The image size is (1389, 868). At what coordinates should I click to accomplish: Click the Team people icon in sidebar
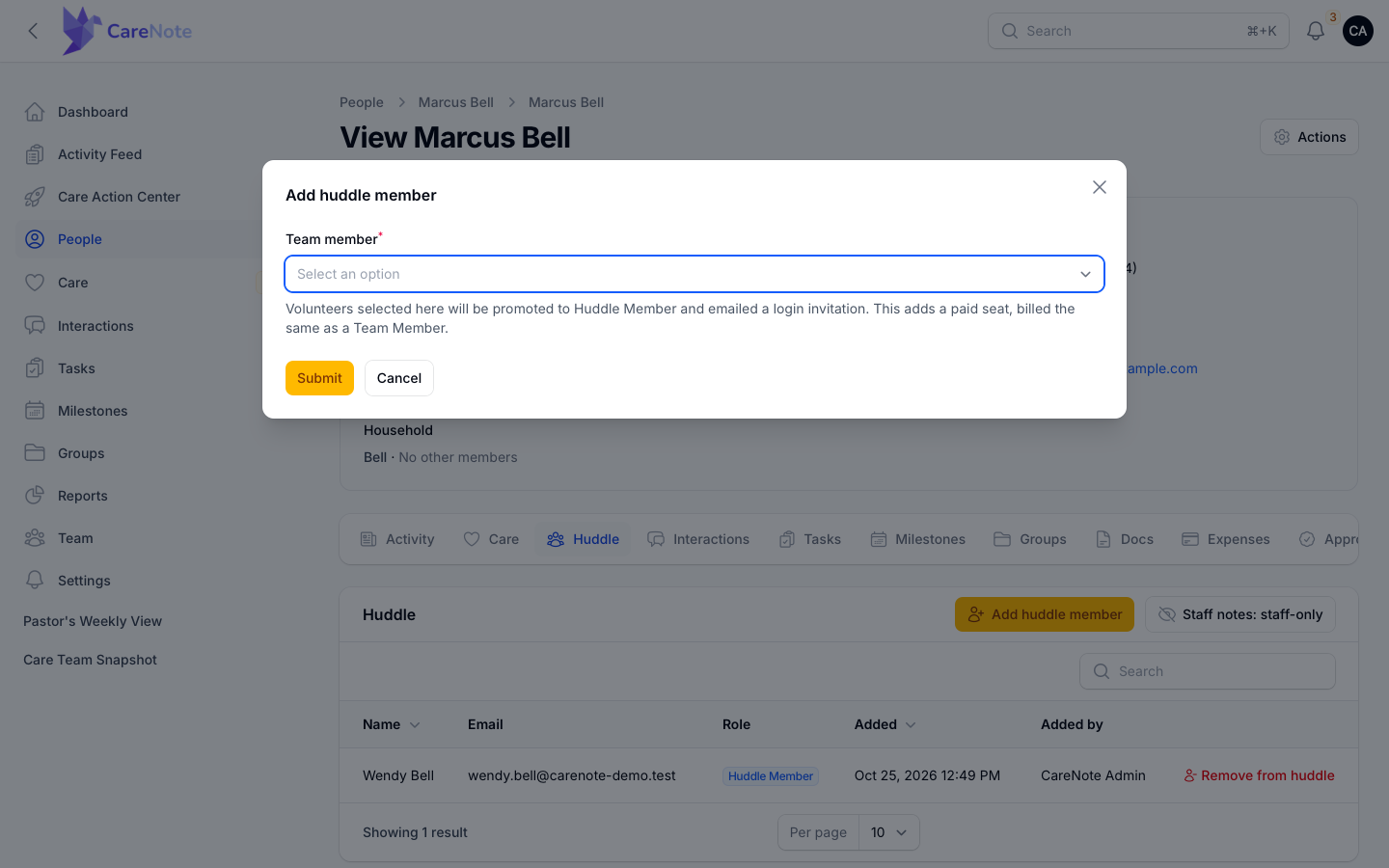(x=35, y=538)
